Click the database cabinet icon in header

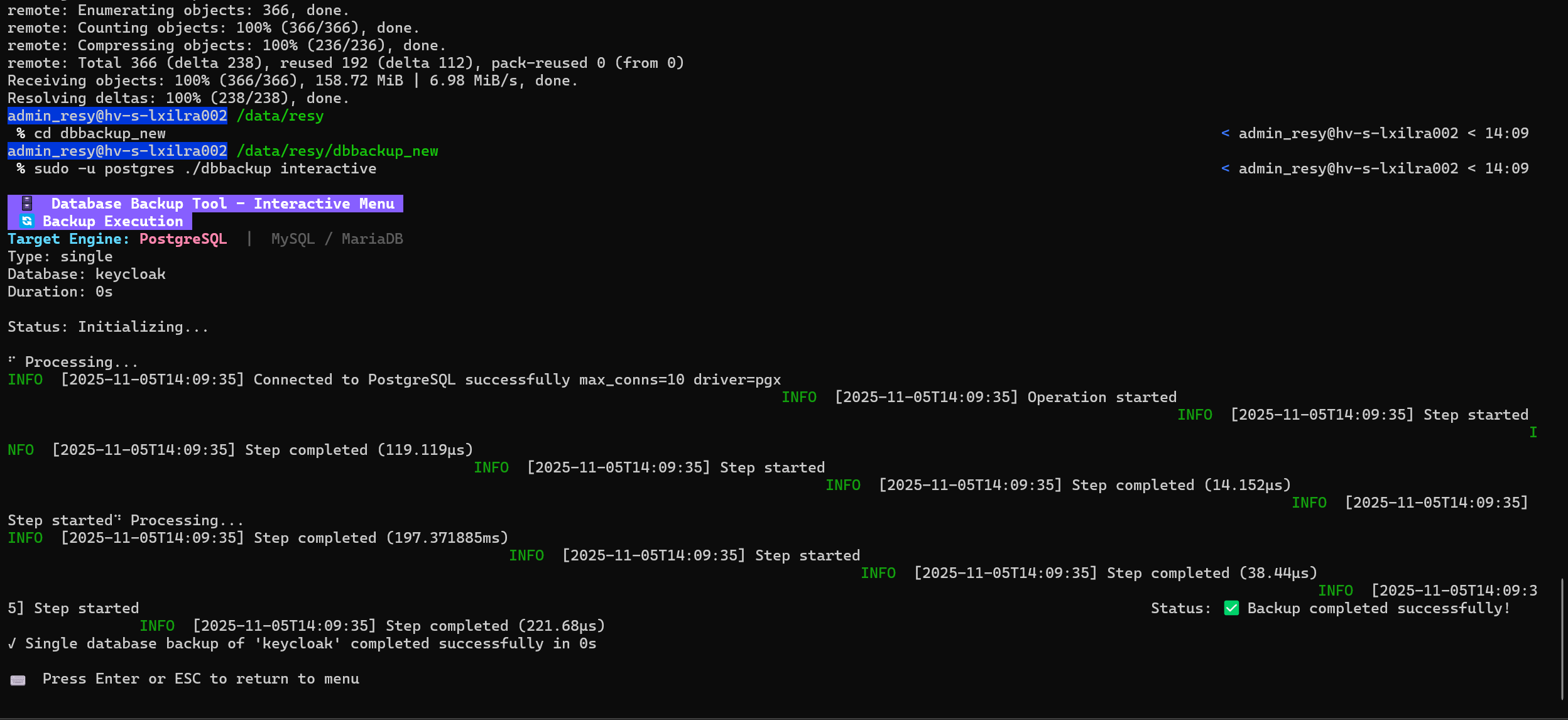click(x=27, y=204)
